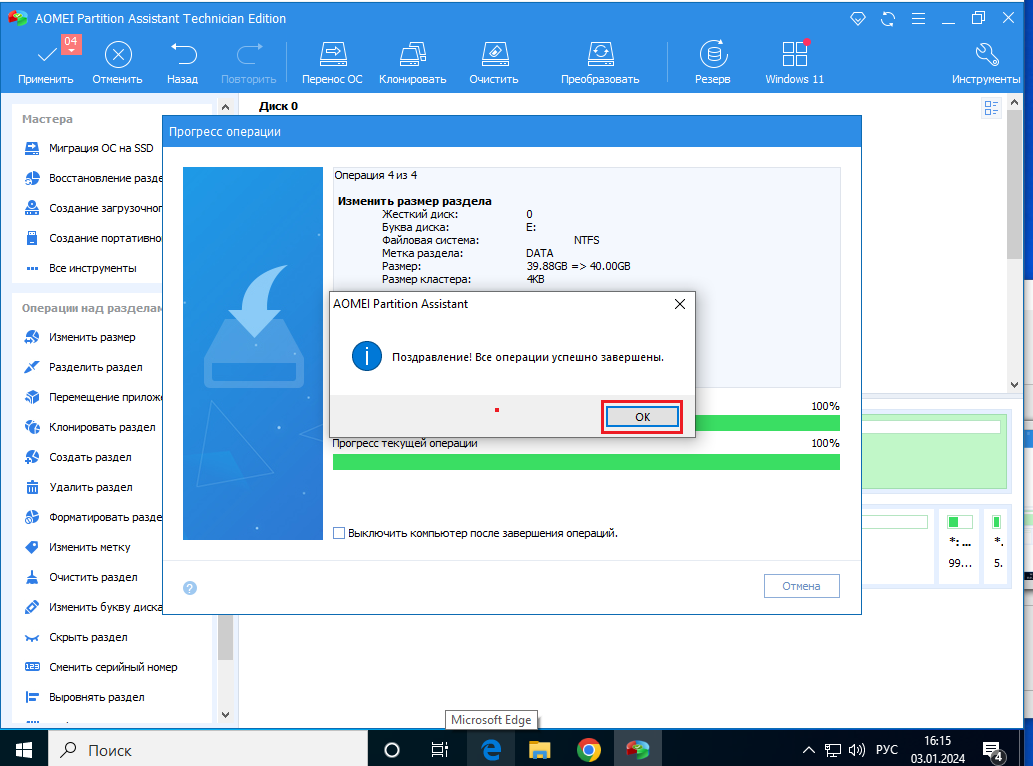The width and height of the screenshot is (1033, 766).
Task: Open the hamburger menu in title bar
Action: (918, 18)
